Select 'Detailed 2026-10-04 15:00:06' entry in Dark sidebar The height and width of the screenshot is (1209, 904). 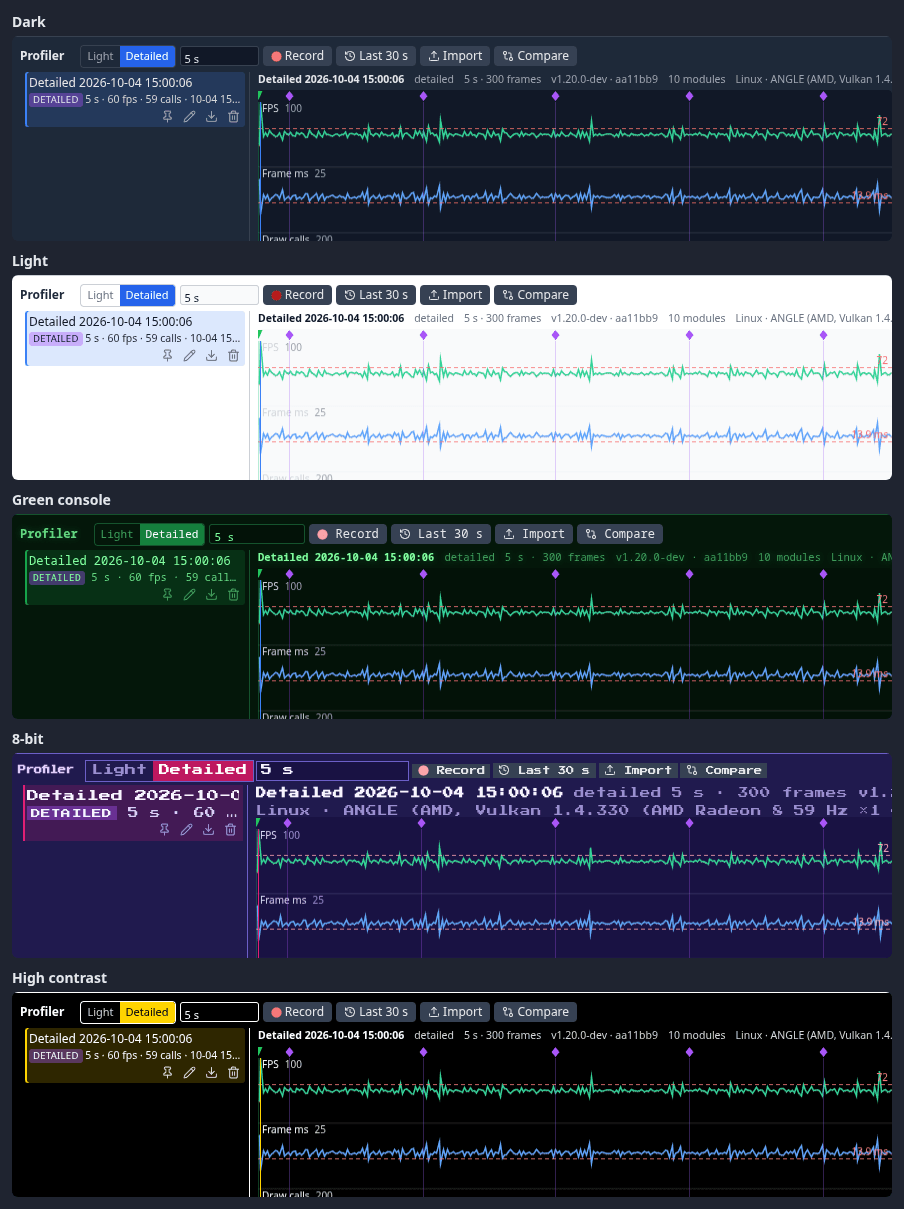tap(135, 99)
